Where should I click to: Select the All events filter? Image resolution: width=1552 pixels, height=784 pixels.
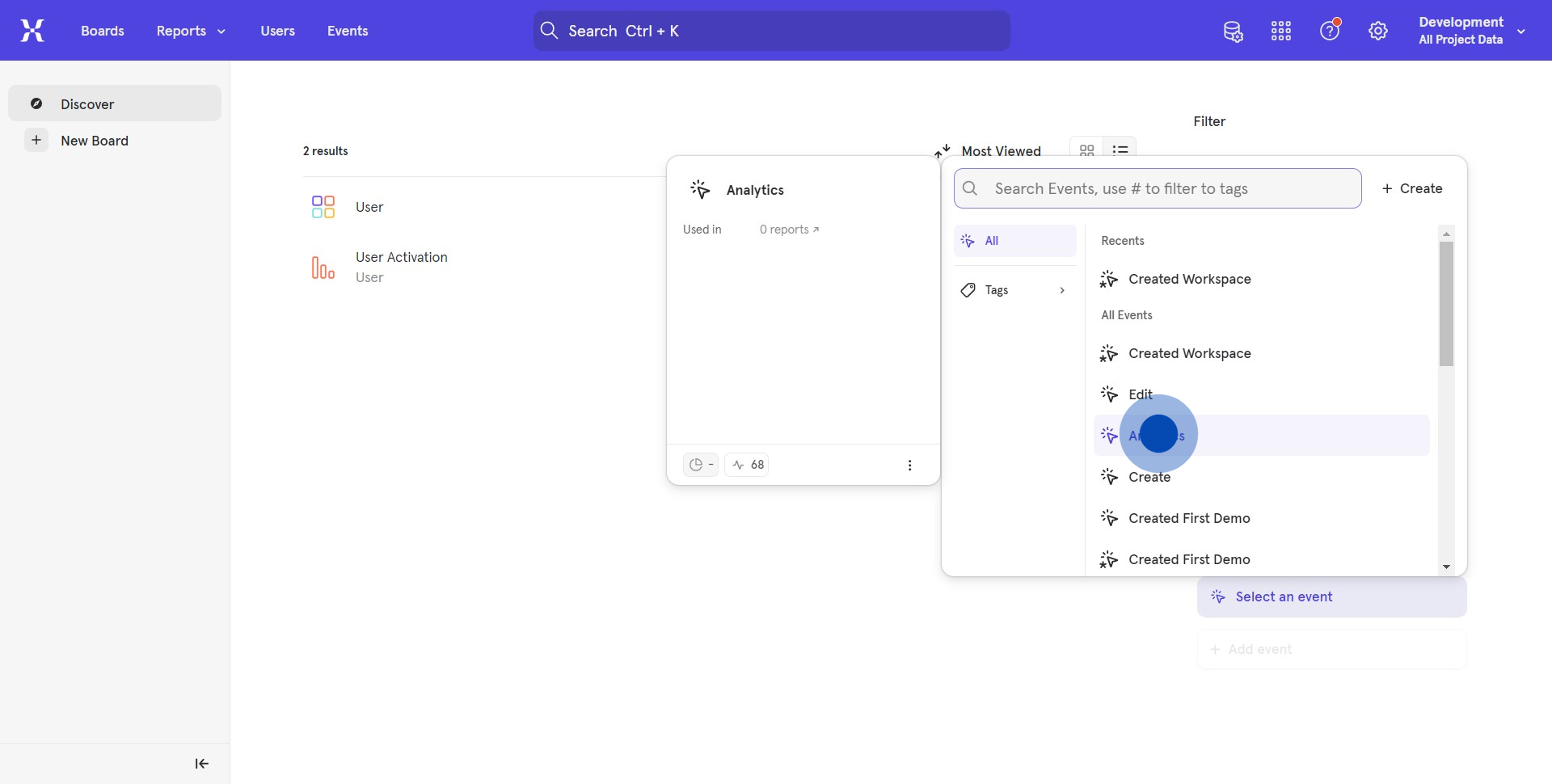click(1014, 241)
